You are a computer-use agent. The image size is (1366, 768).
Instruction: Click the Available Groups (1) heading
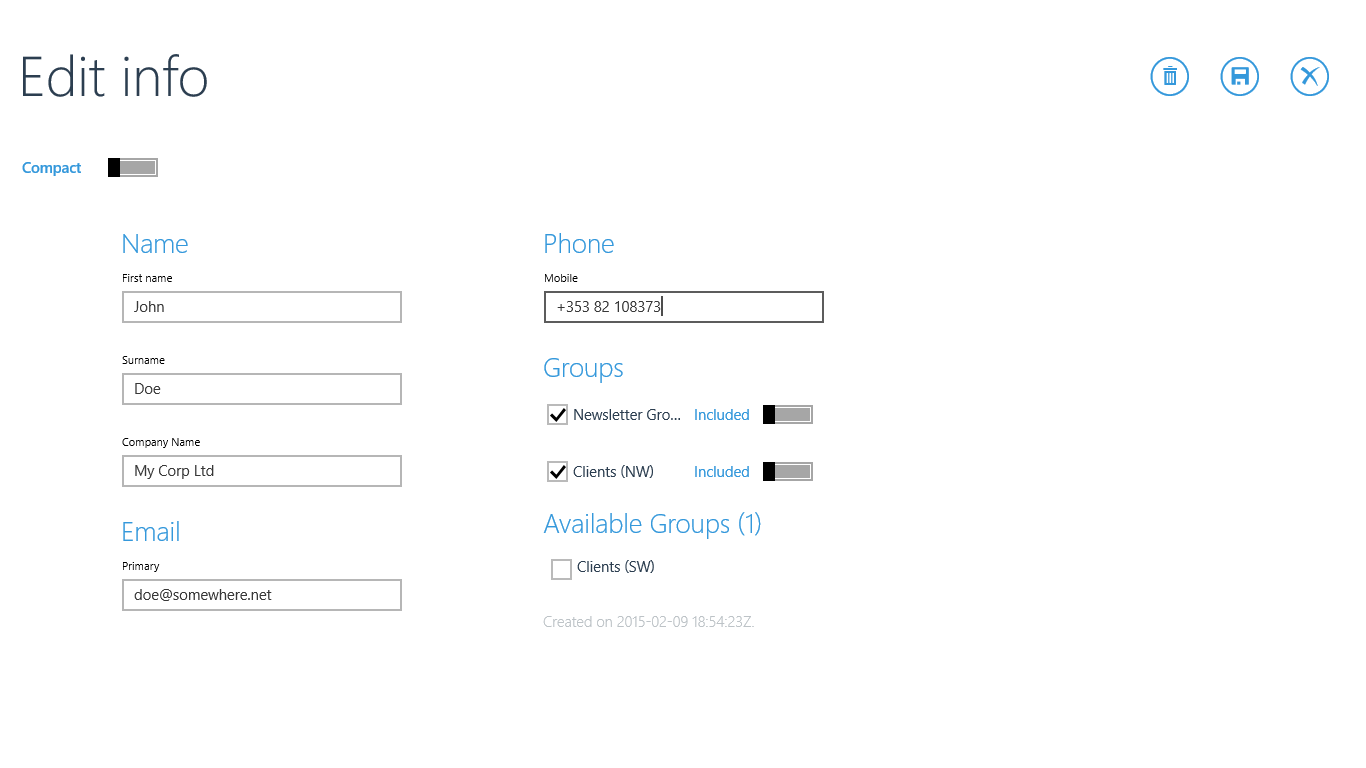coord(652,524)
